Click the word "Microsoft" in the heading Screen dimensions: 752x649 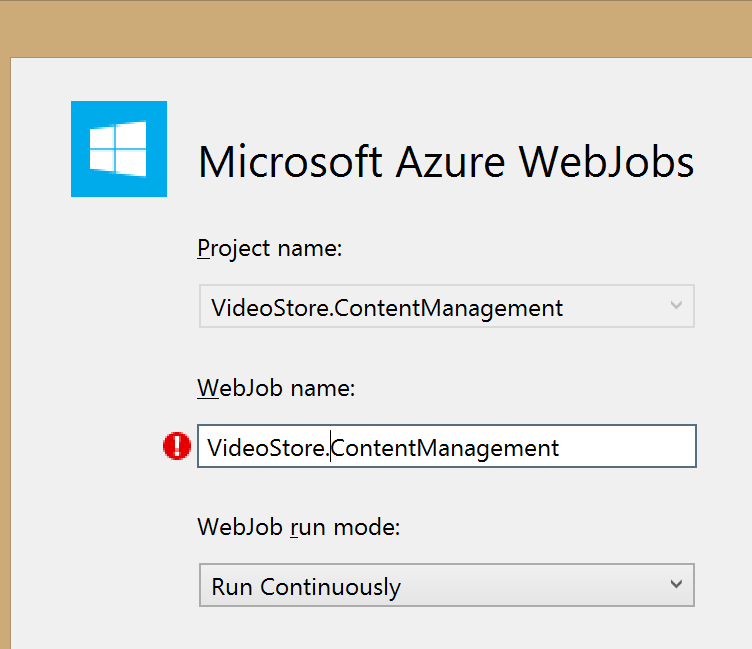[290, 162]
